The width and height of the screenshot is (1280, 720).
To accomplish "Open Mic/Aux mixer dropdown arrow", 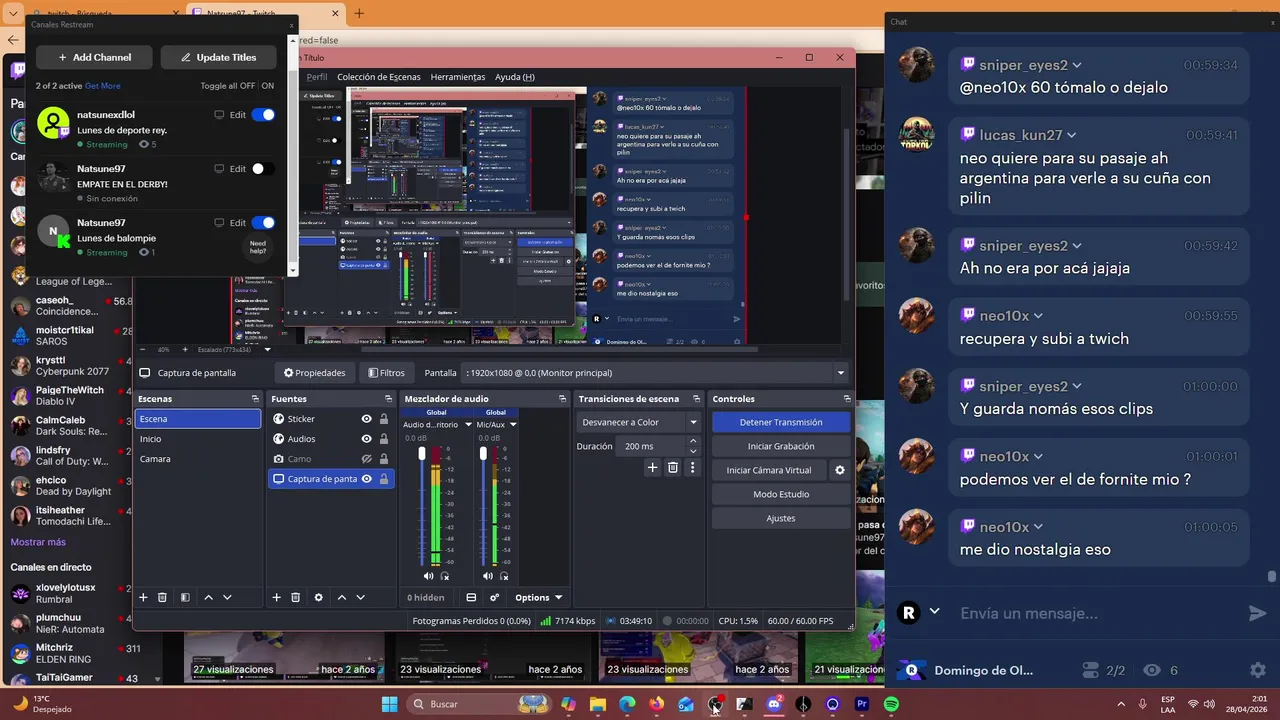I will coord(513,425).
